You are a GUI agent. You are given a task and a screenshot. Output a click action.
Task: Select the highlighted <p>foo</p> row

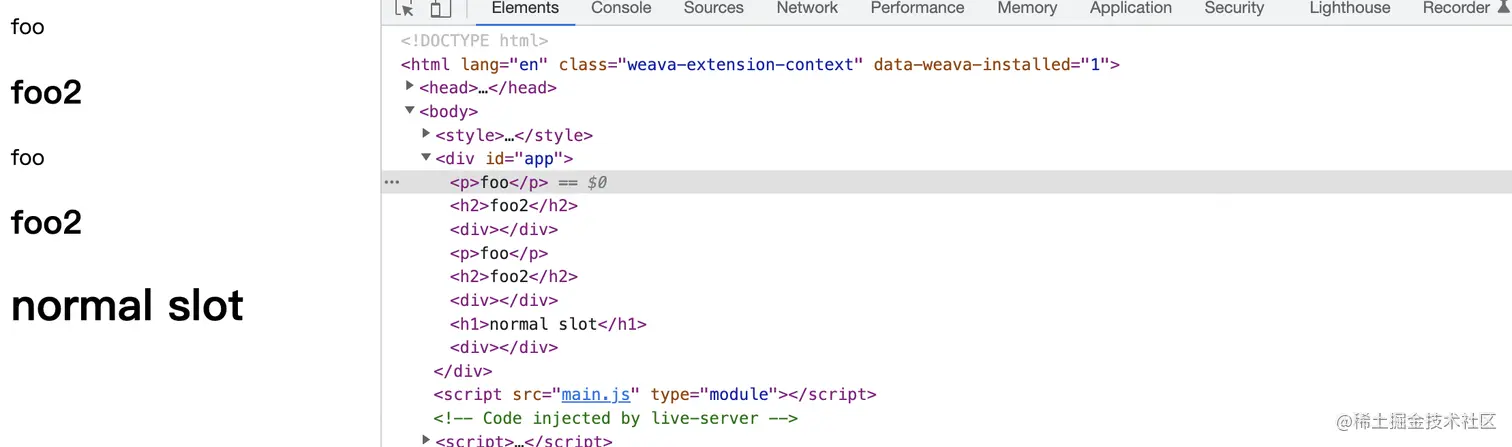click(x=946, y=182)
